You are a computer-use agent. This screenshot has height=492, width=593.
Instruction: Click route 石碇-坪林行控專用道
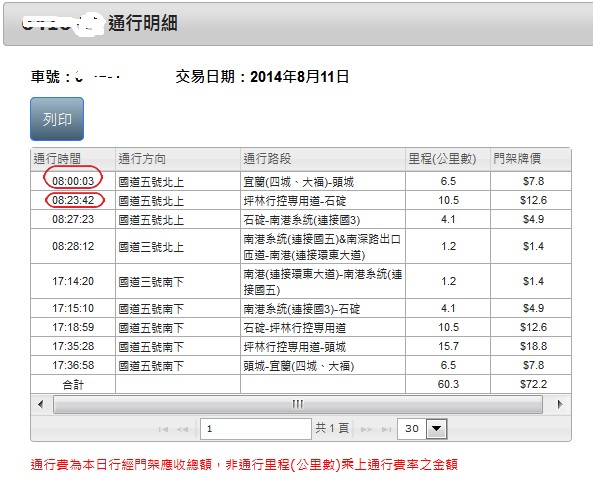coord(295,328)
